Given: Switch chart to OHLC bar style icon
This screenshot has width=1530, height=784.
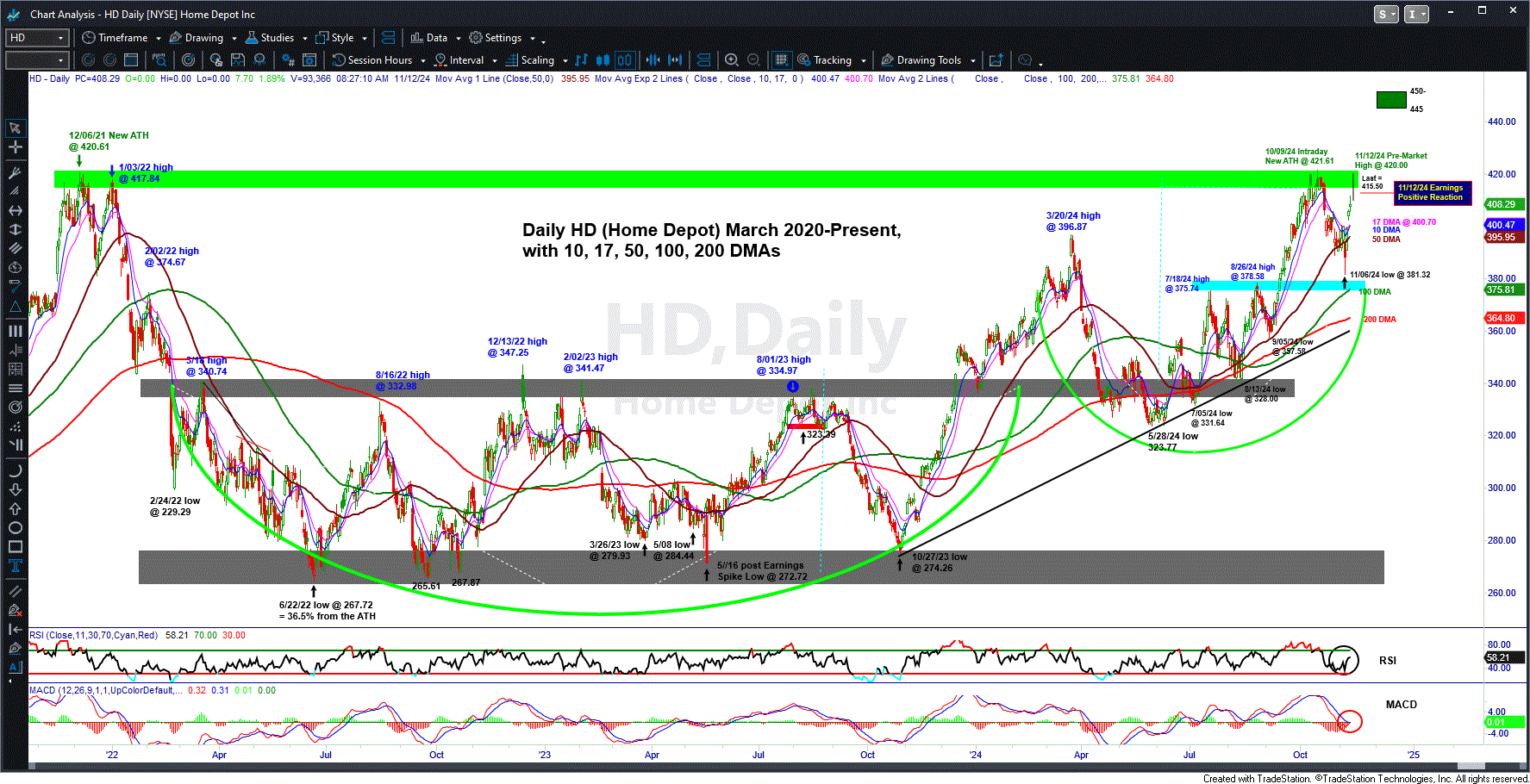Looking at the screenshot, I should coord(582,60).
